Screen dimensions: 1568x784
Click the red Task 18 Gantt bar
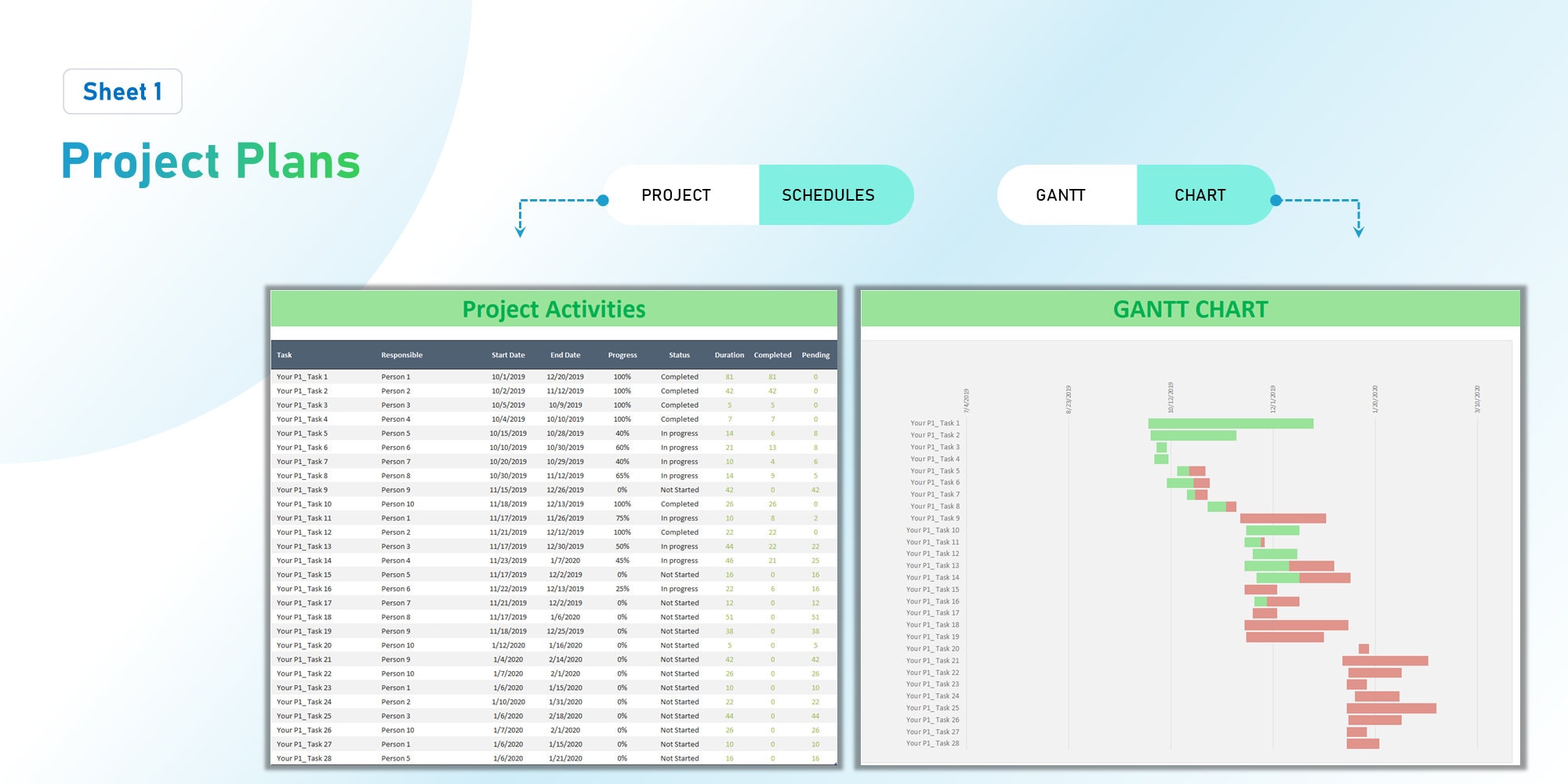pos(1296,625)
